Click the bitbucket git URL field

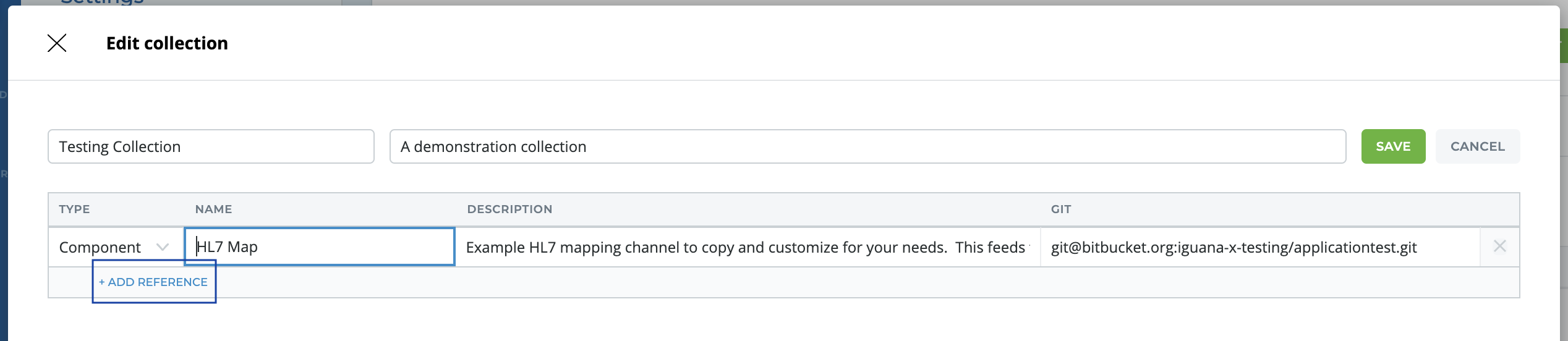pos(1259,247)
